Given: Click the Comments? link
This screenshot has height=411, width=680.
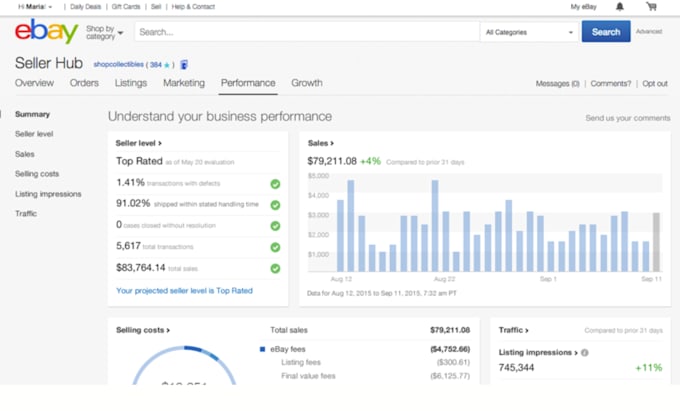Looking at the screenshot, I should tap(611, 83).
